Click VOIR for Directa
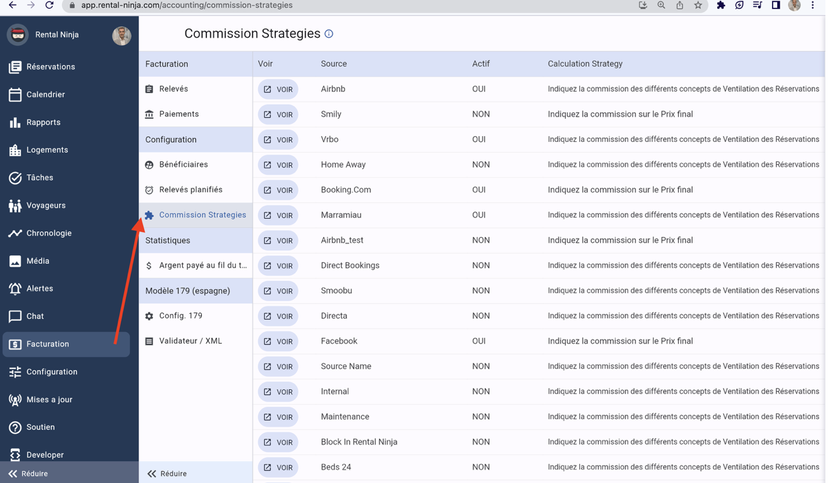The image size is (828, 483). click(278, 316)
